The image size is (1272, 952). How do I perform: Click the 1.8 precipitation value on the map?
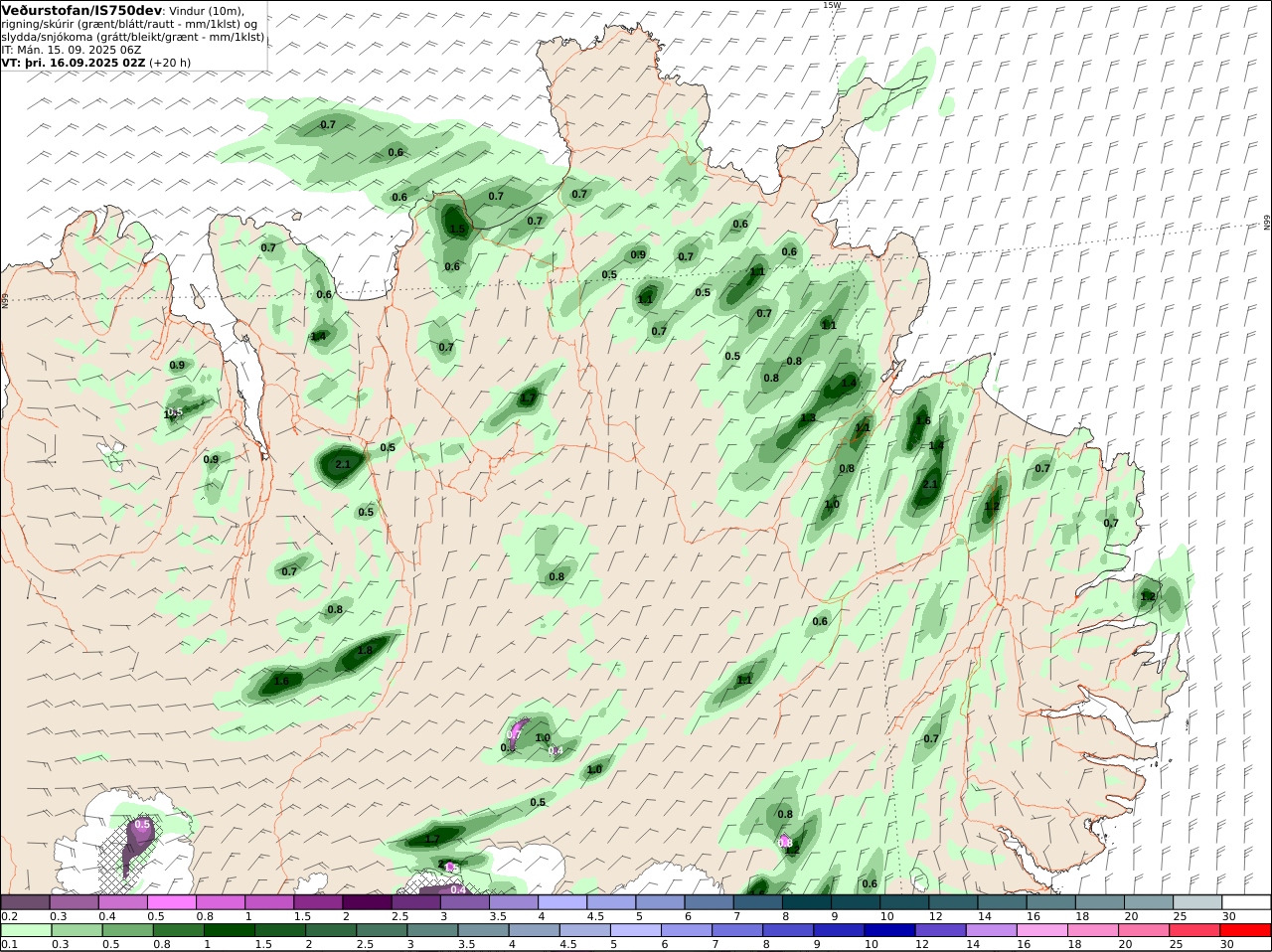tap(365, 651)
